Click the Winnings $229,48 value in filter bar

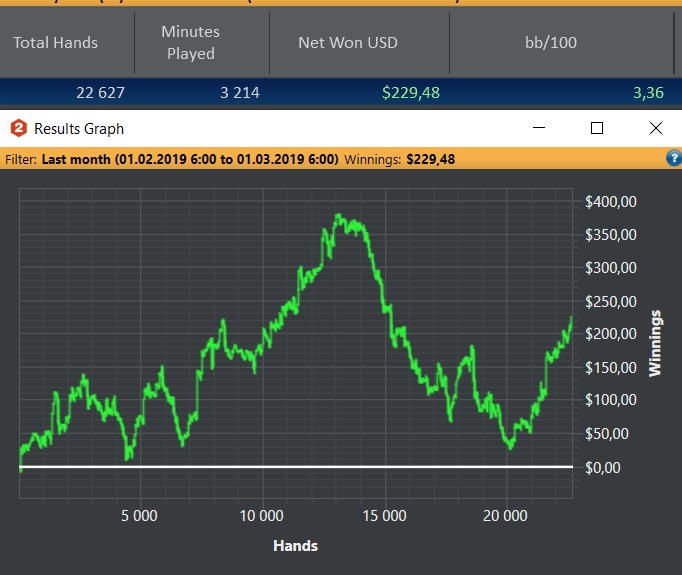(x=431, y=159)
